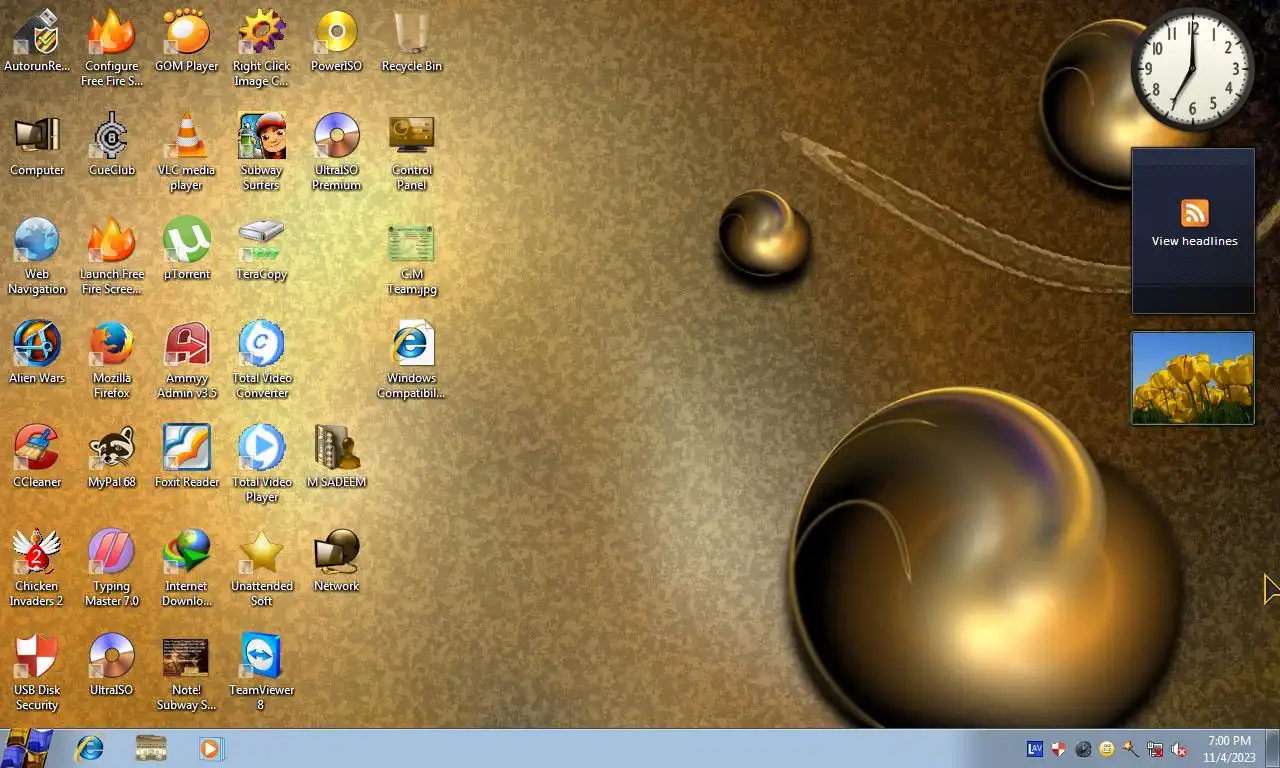Launch µTorrent from desktop
Viewport: 1280px width, 768px height.
coord(187,249)
